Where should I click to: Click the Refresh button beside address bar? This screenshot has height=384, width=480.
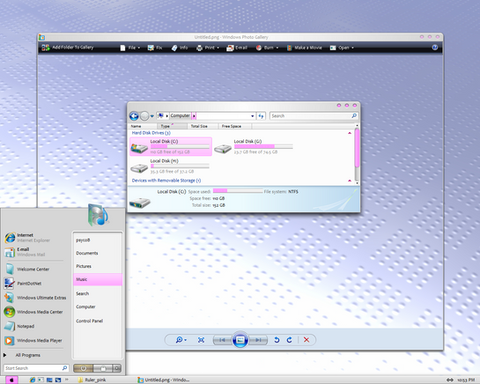[261, 116]
